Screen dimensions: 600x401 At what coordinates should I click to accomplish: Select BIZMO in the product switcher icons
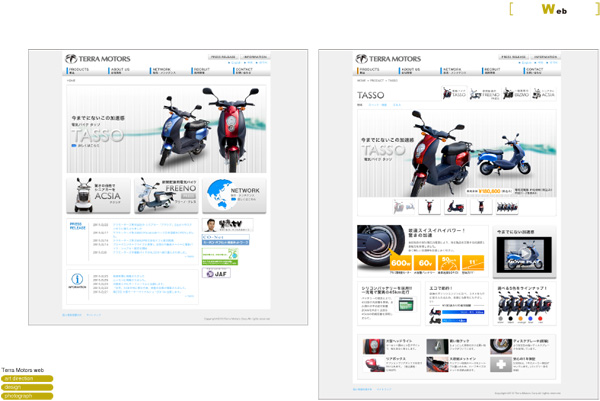(516, 93)
